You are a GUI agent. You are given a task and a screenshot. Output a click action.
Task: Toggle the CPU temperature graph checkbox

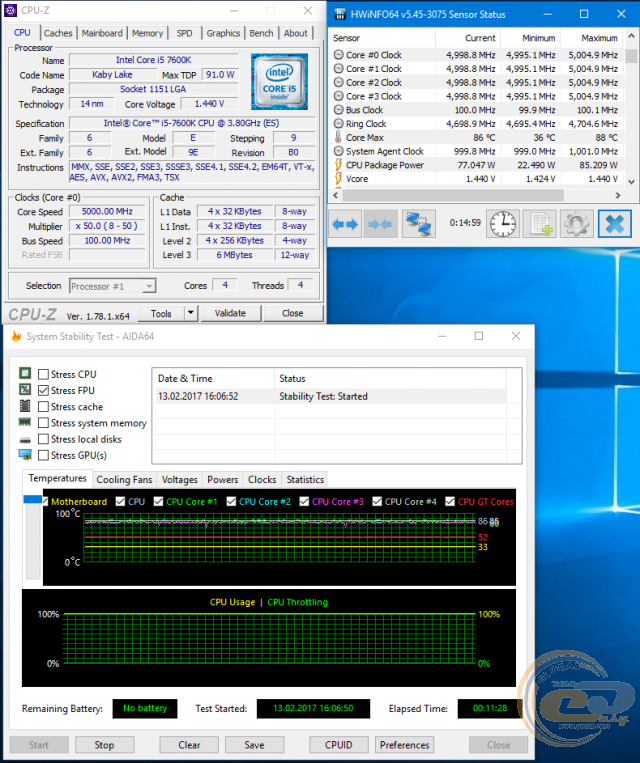[120, 501]
